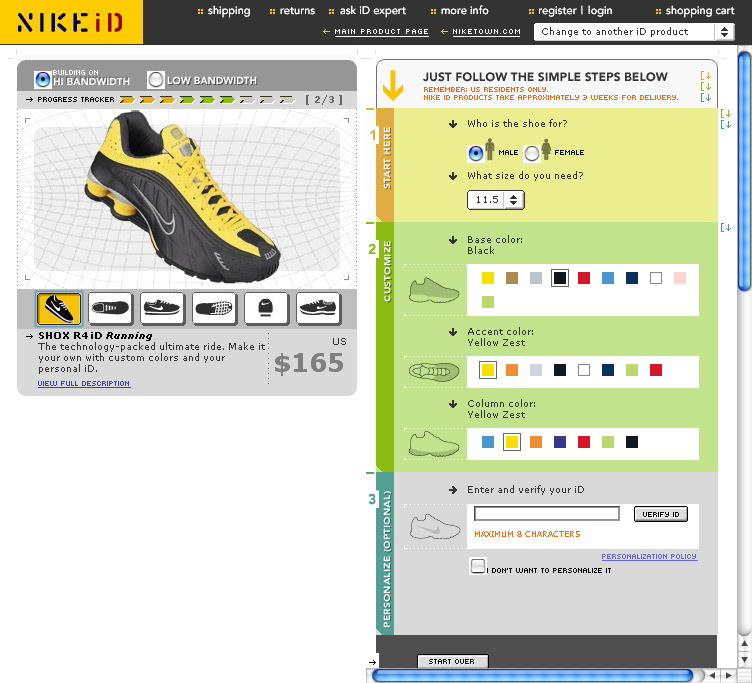Open the Personalization Policy link
Viewport: 752px width, 683px height.
click(649, 556)
